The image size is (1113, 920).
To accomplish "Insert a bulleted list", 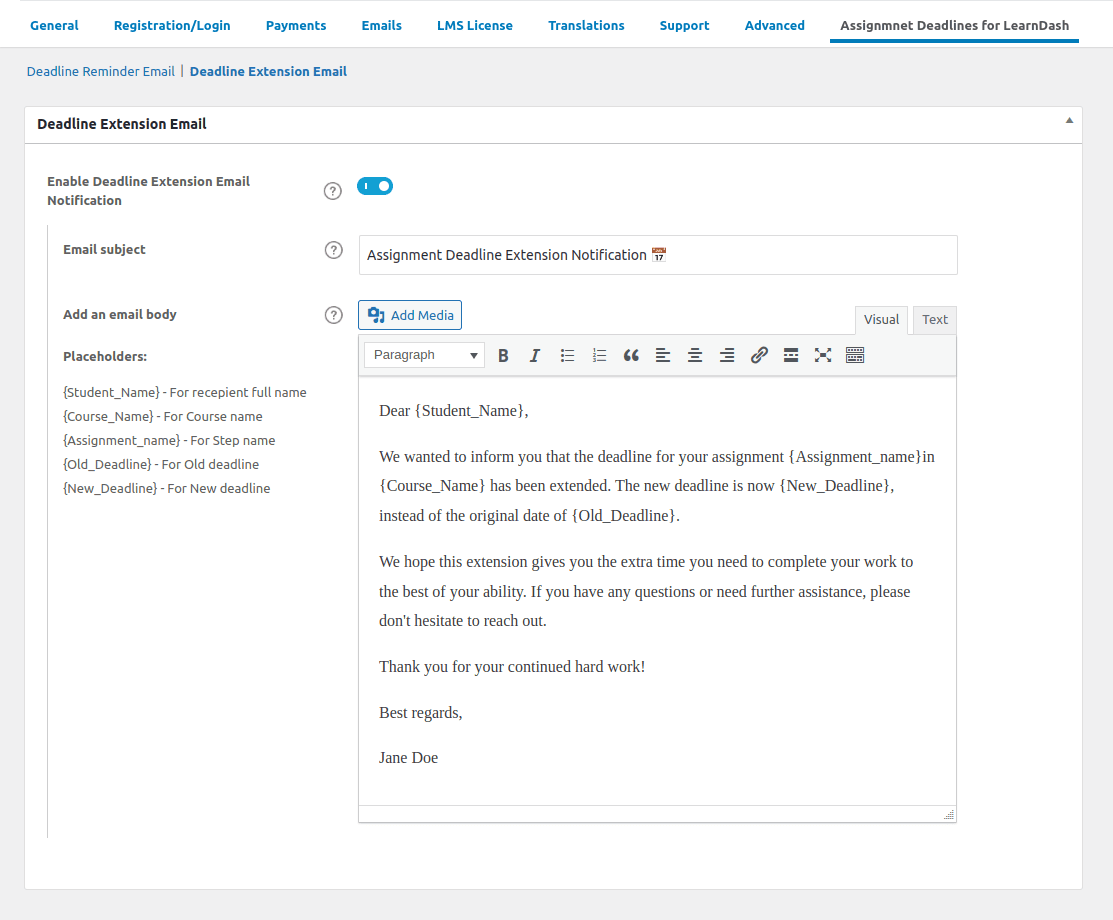I will tap(567, 355).
